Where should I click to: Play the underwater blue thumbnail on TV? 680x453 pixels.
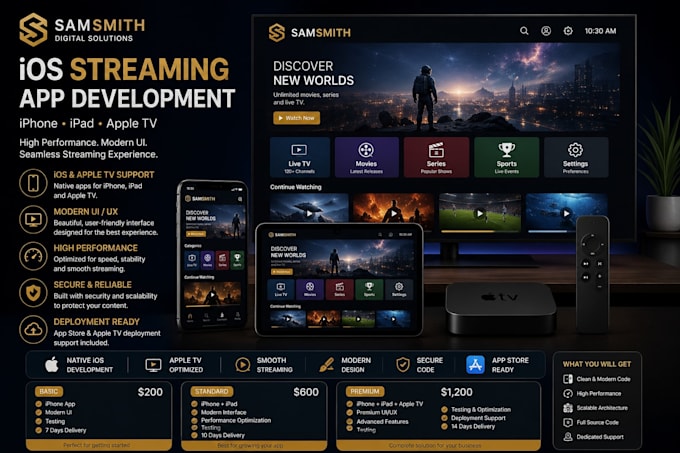[x=566, y=212]
